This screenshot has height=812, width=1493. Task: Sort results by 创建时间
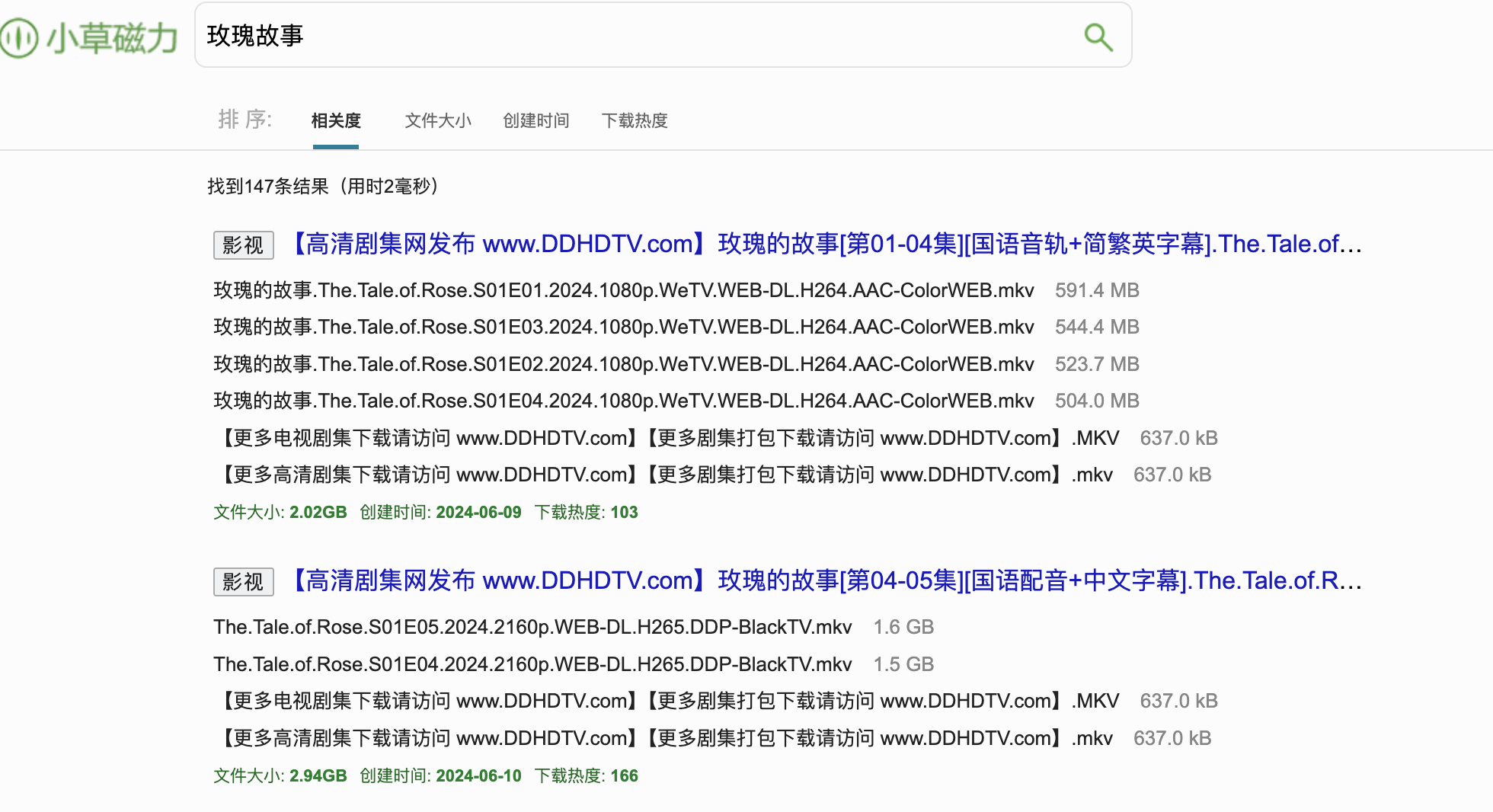click(536, 121)
